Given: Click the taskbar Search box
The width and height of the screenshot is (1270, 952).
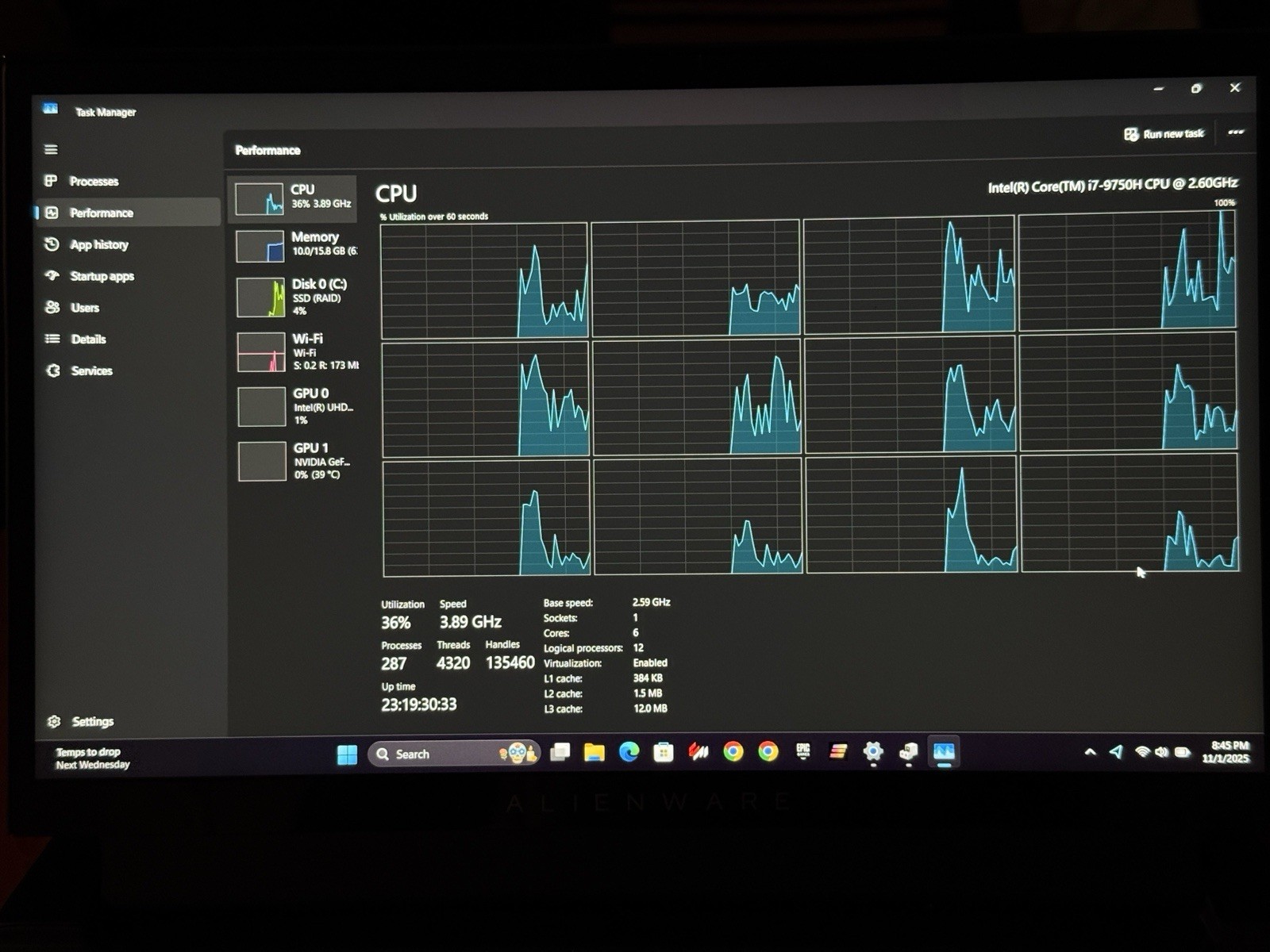Looking at the screenshot, I should (x=454, y=754).
